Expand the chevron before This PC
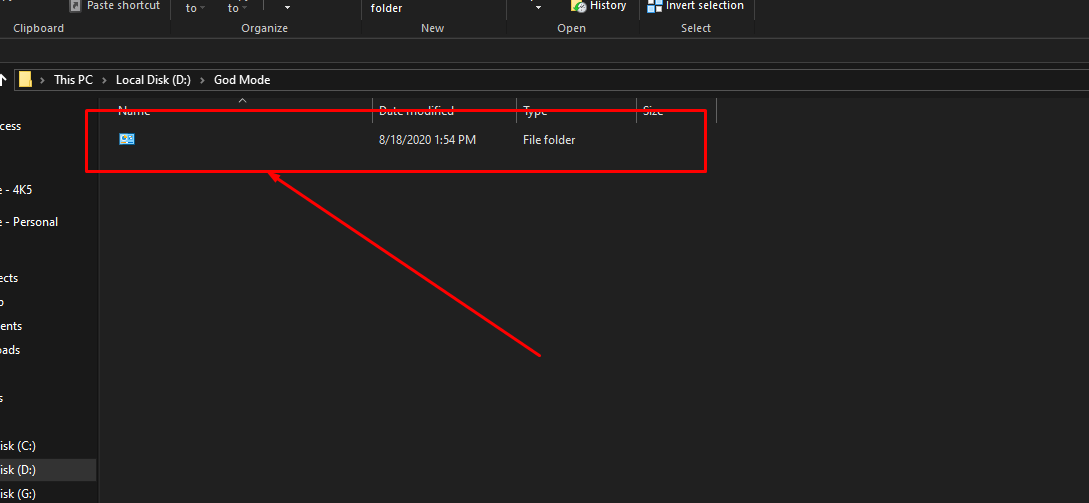This screenshot has height=503, width=1089. coord(43,80)
